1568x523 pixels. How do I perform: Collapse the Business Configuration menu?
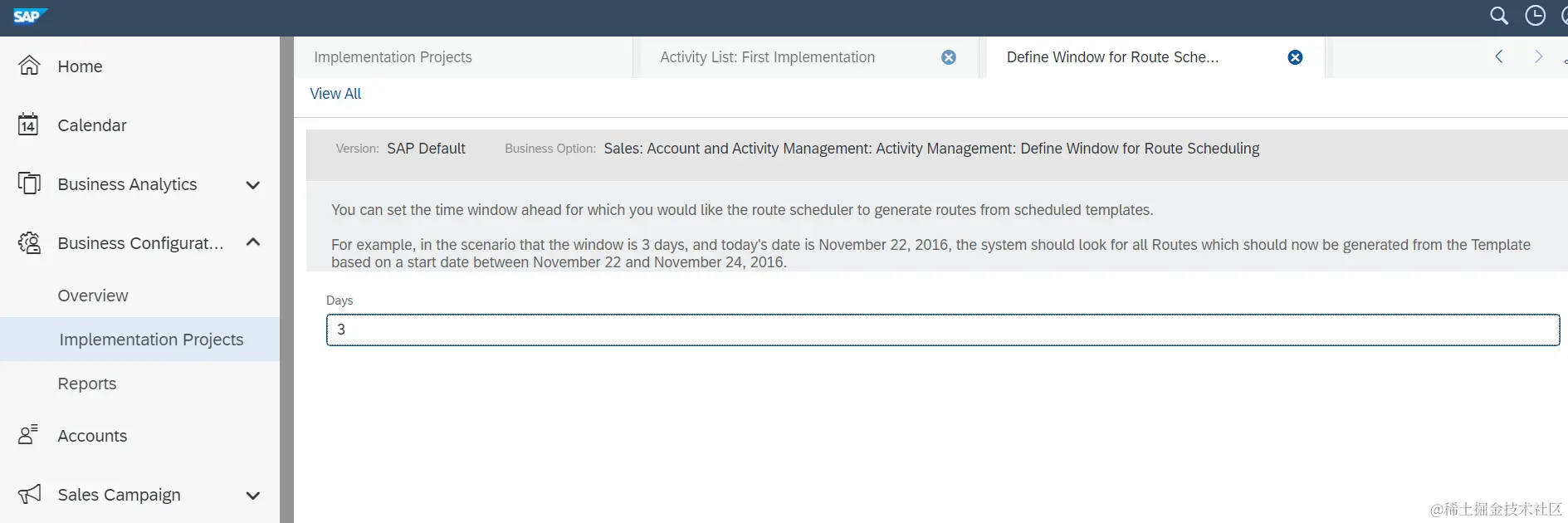[x=253, y=242]
